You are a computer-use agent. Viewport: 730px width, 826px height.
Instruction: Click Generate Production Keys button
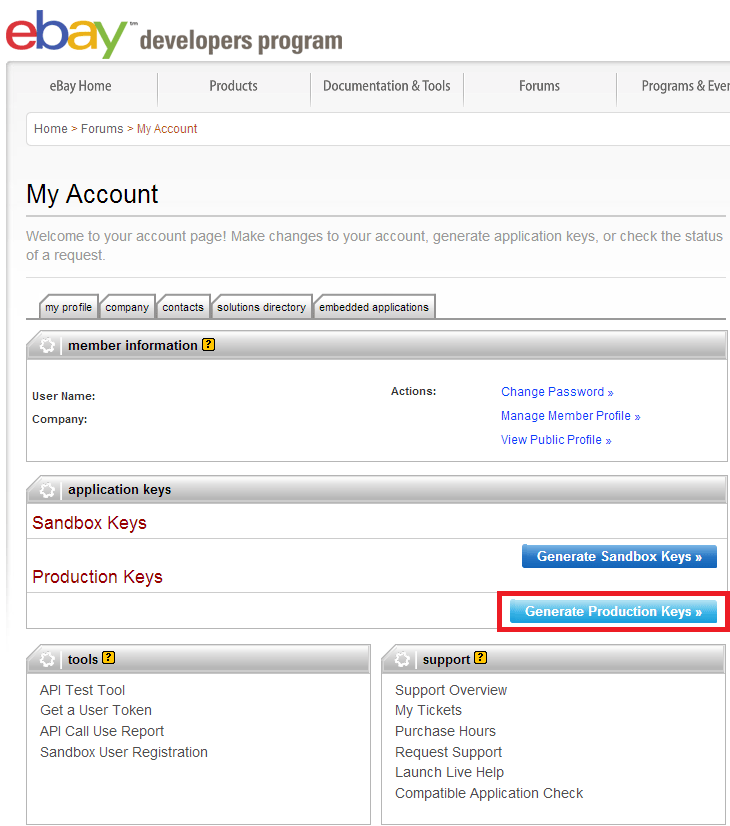[x=613, y=611]
